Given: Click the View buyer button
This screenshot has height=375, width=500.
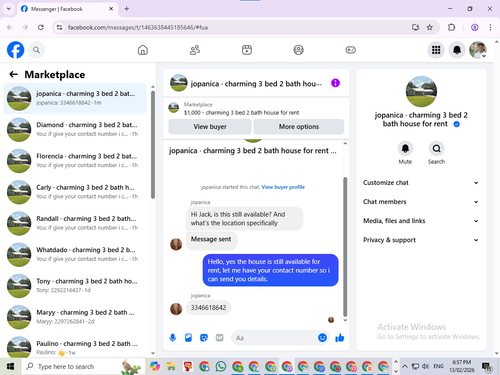Looking at the screenshot, I should [x=210, y=127].
